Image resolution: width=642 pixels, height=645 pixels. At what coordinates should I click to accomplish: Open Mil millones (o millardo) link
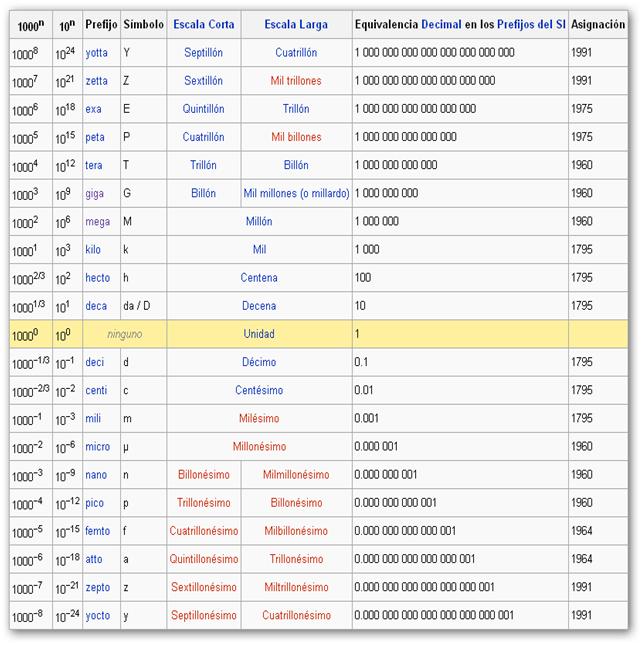pos(296,193)
